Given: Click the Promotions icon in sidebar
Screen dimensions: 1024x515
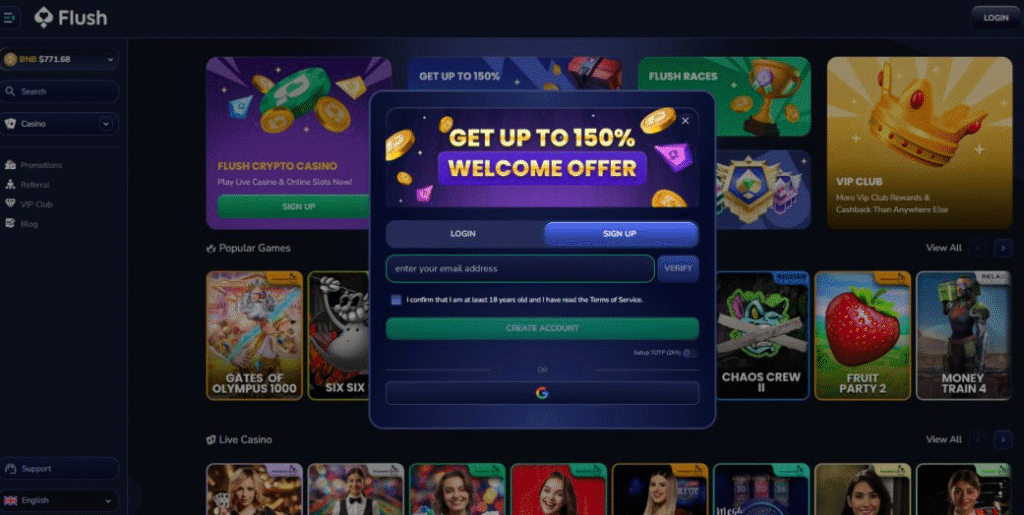Looking at the screenshot, I should pyautogui.click(x=10, y=165).
